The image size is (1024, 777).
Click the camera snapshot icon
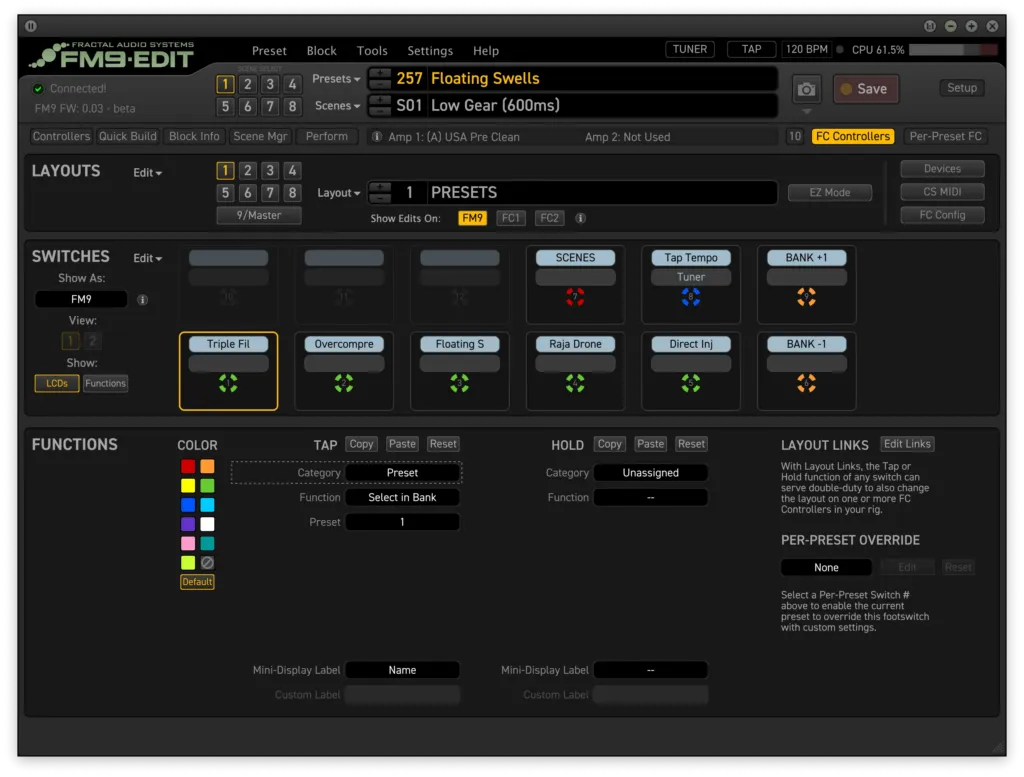806,89
